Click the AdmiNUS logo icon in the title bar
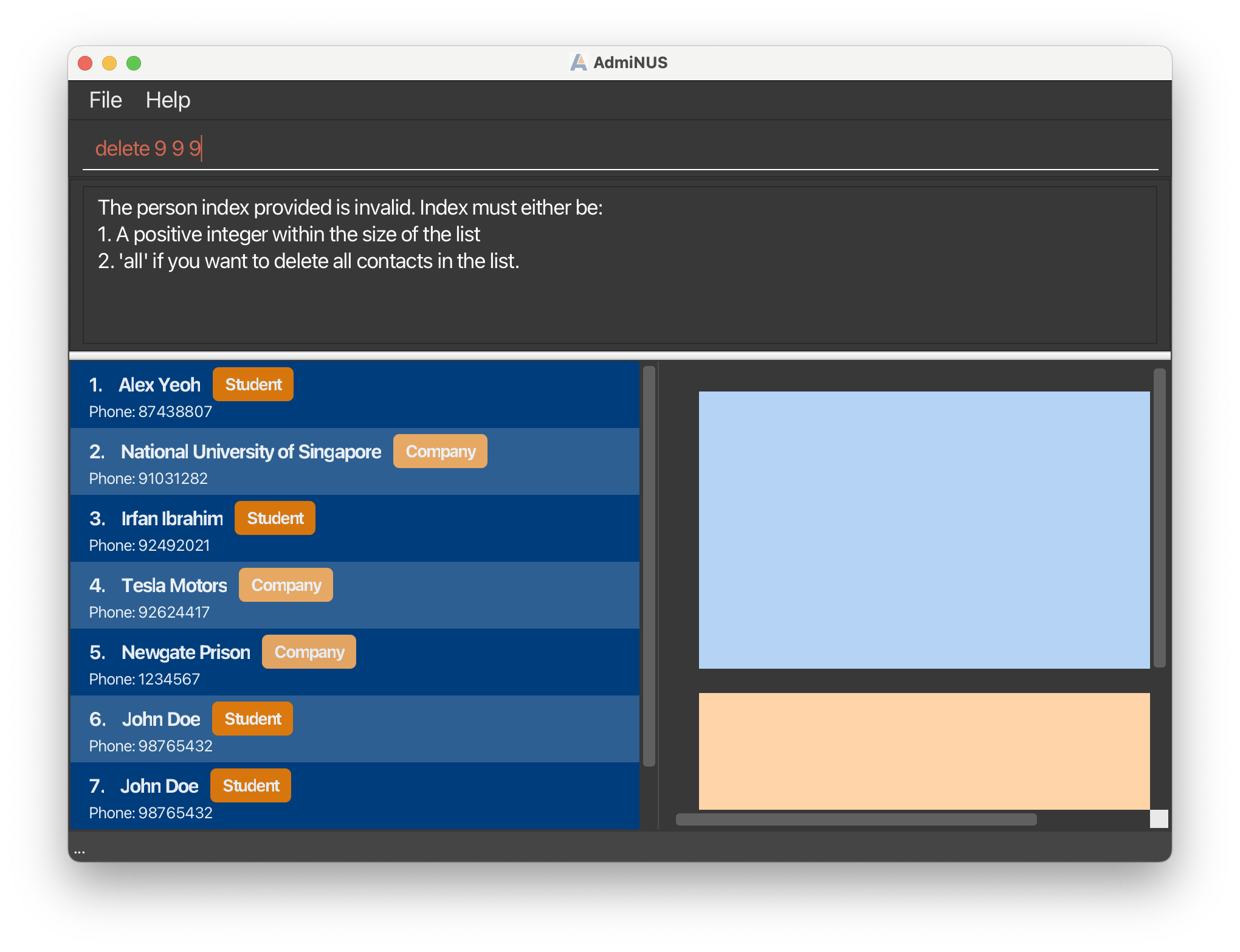Screen dimensions: 1240x952 tap(578, 63)
